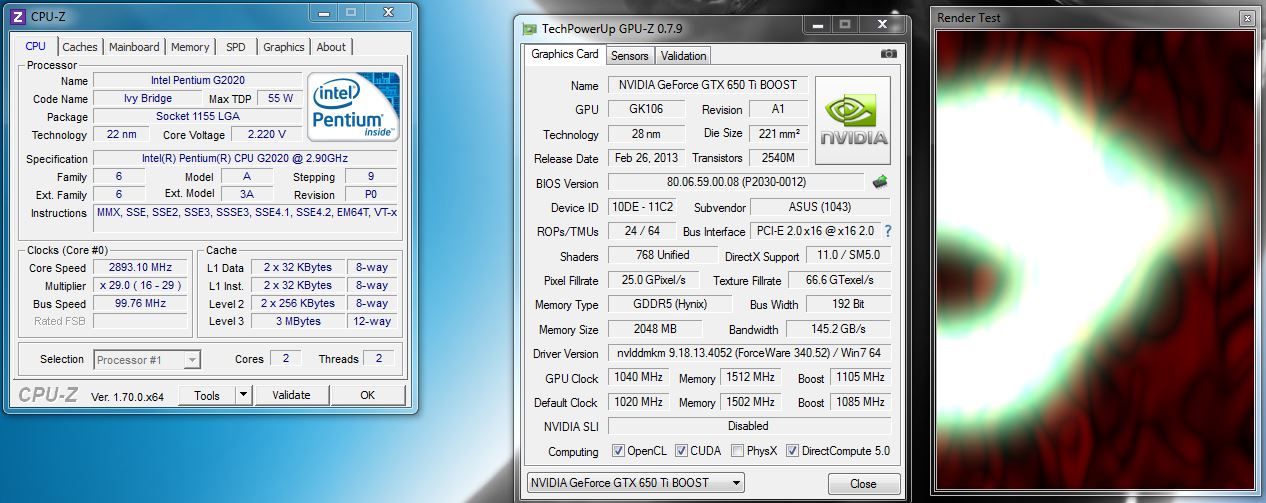Click the CPU-Z title bar icon

[x=18, y=14]
